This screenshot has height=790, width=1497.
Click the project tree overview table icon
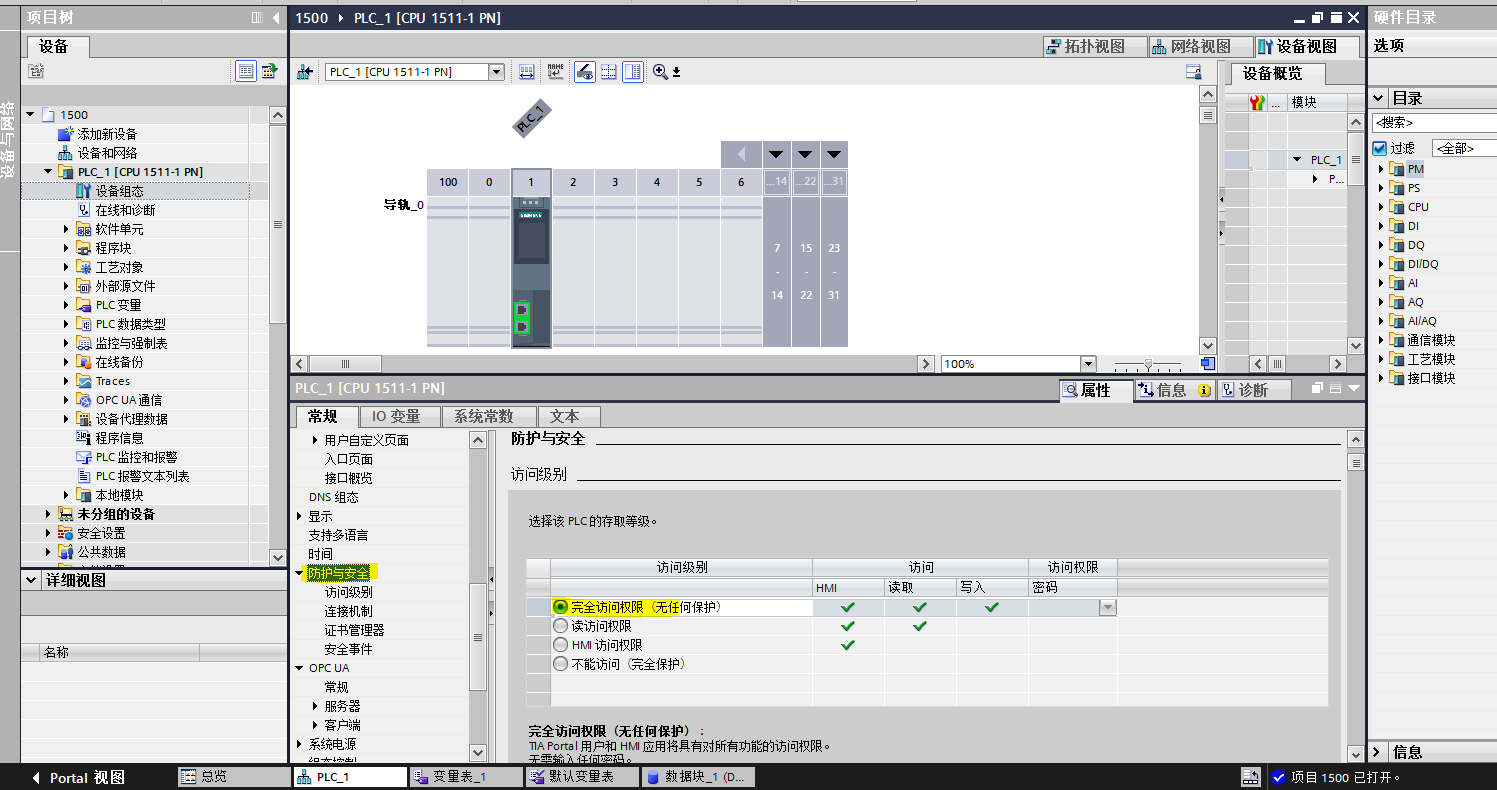tap(246, 71)
